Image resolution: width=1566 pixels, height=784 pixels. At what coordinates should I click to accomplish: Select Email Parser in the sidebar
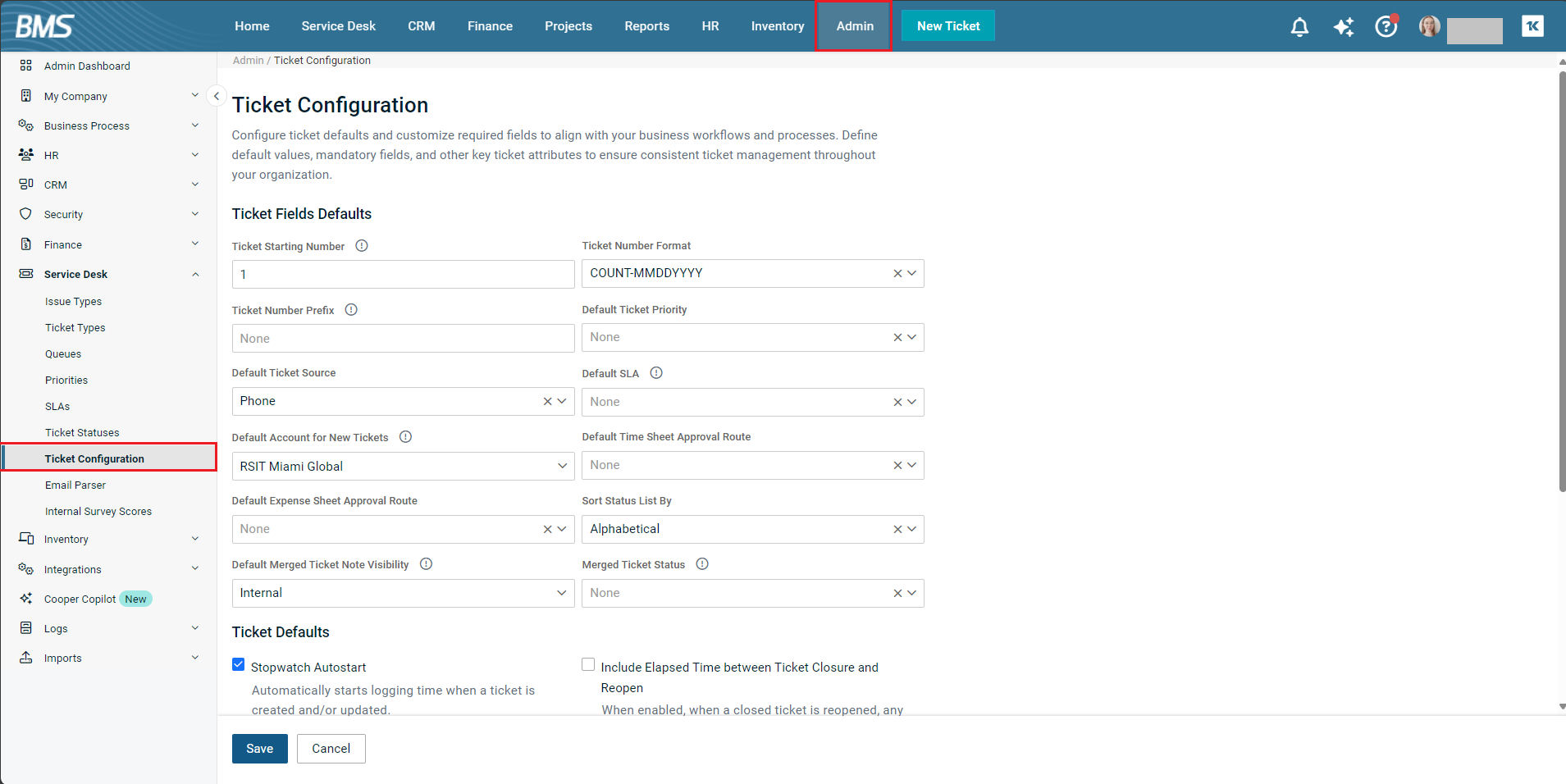pos(75,485)
